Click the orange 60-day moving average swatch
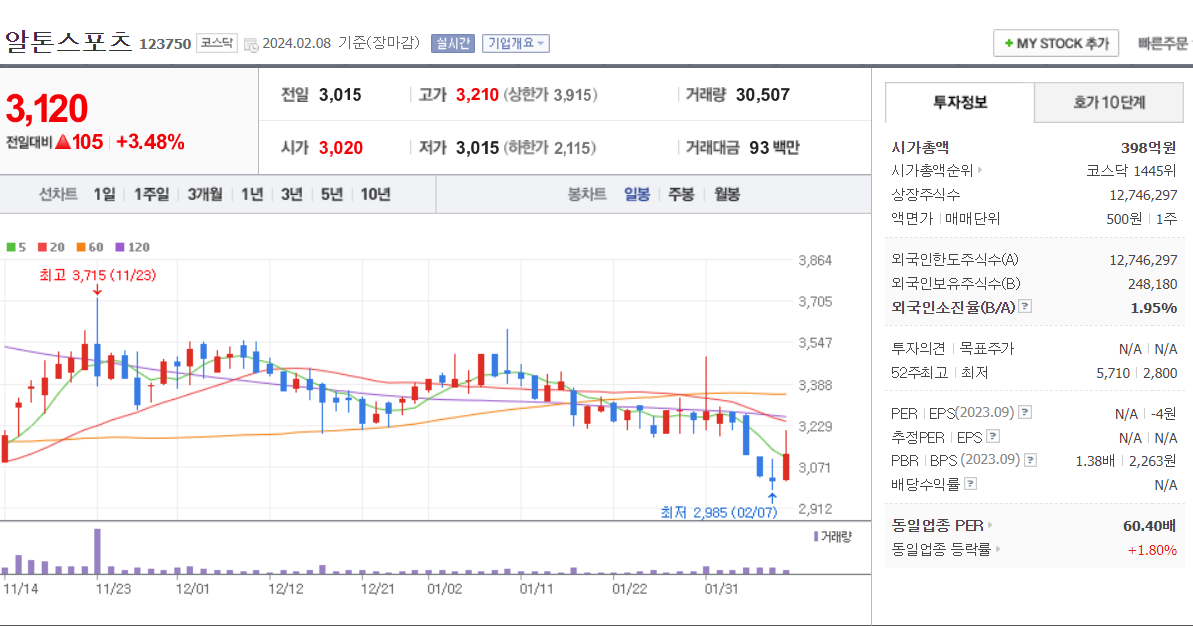This screenshot has height=626, width=1193. coord(81,247)
